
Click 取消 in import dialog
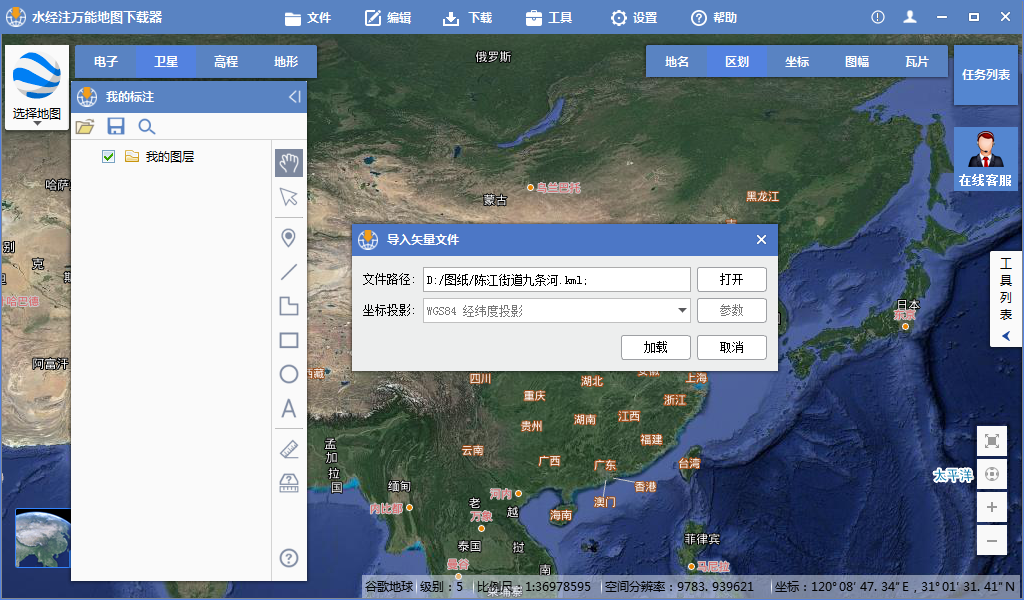(731, 347)
